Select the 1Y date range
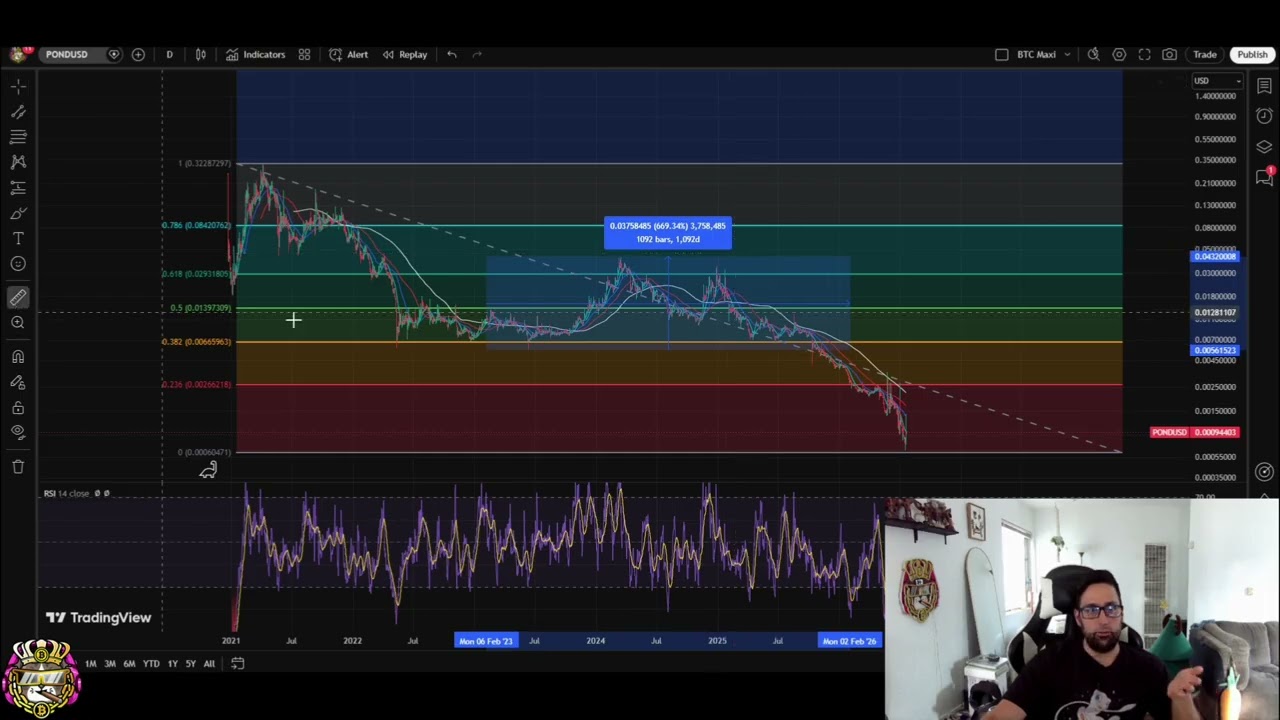Viewport: 1280px width, 720px height. (173, 664)
